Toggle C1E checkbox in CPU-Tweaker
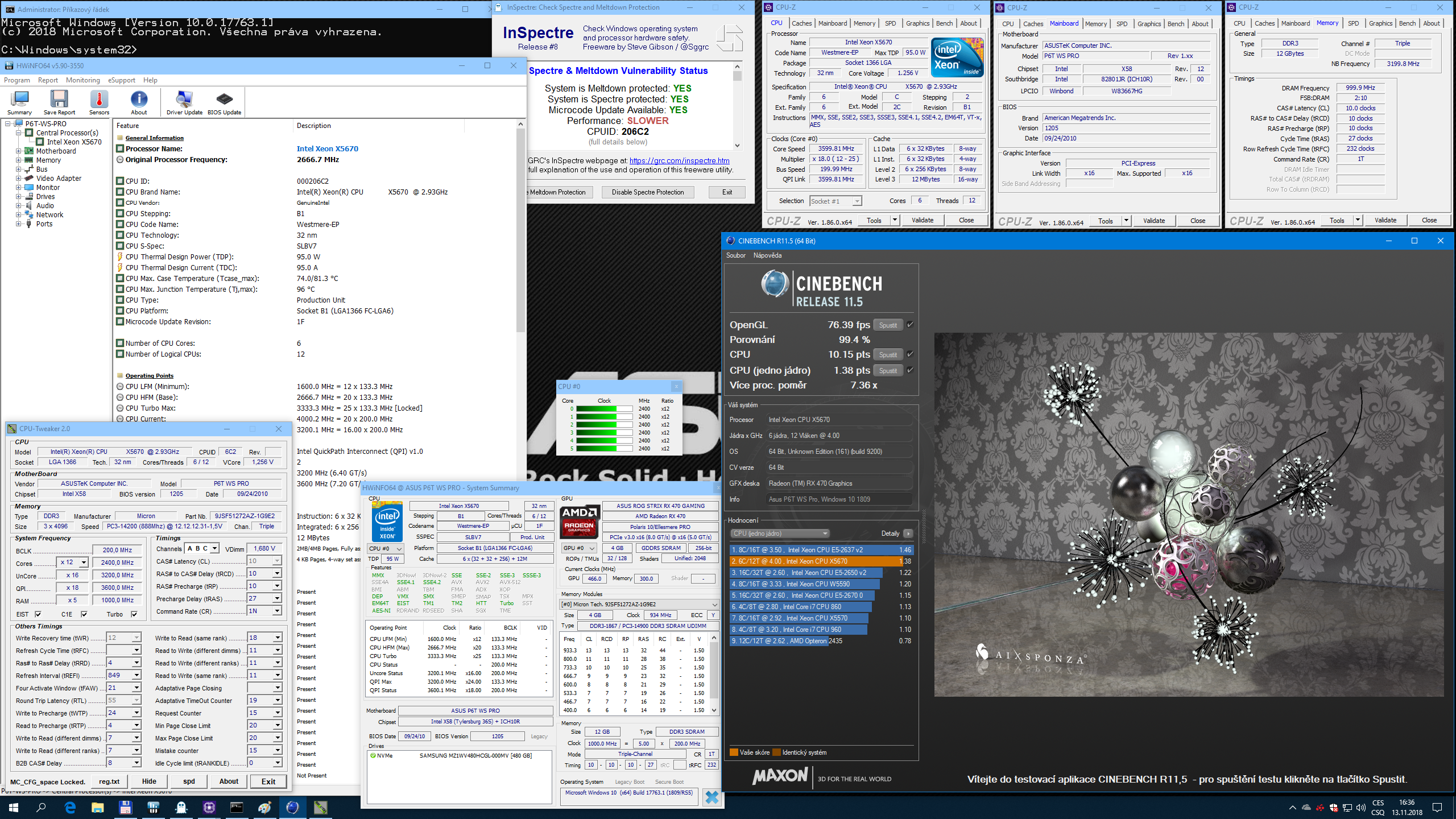 click(x=84, y=614)
